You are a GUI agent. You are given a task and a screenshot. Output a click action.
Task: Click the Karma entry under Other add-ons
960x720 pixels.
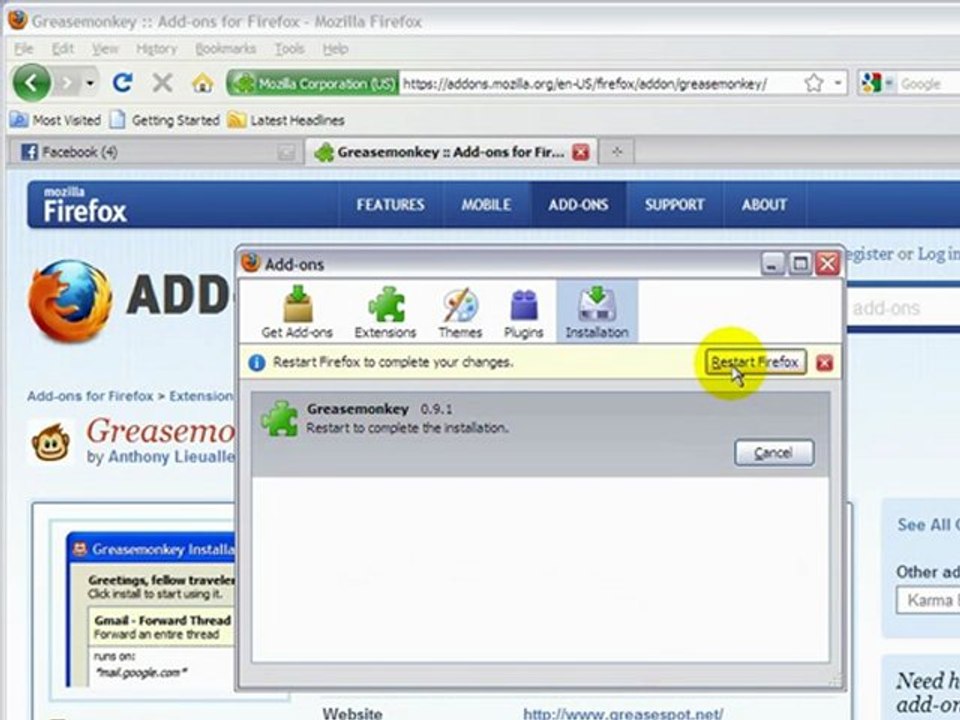tap(928, 600)
